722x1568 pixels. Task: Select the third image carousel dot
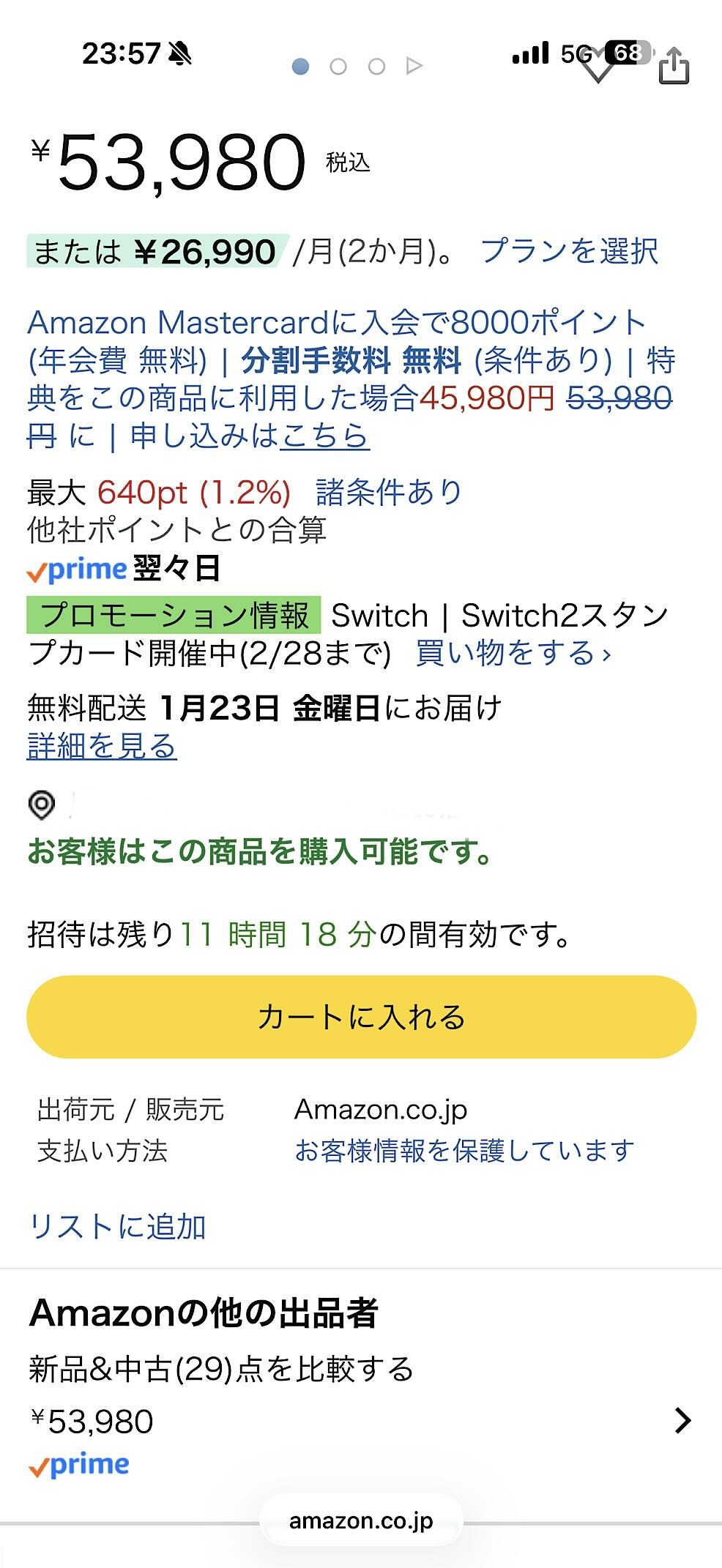[x=376, y=67]
